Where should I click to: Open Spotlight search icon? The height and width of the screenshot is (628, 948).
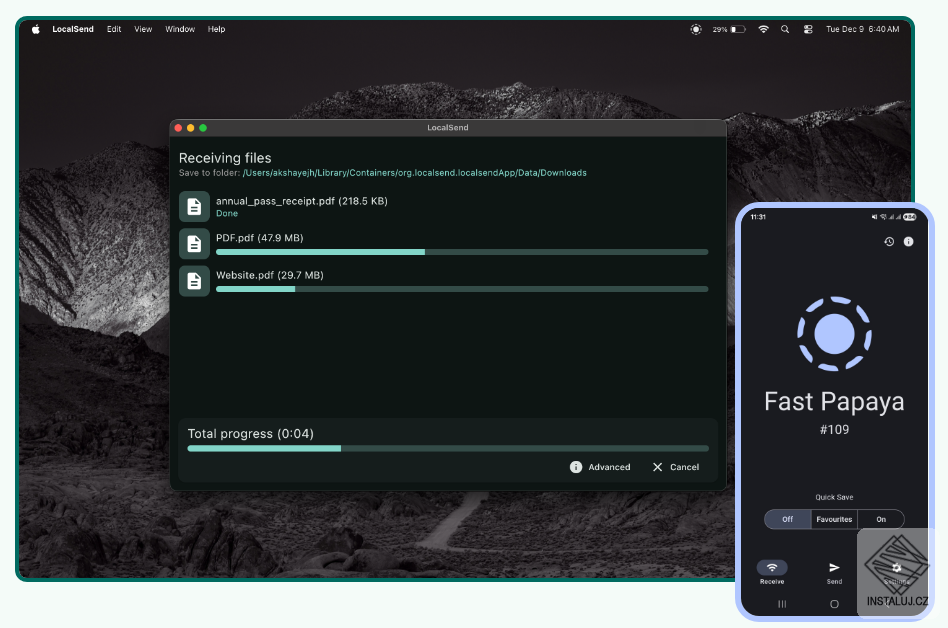tap(785, 29)
